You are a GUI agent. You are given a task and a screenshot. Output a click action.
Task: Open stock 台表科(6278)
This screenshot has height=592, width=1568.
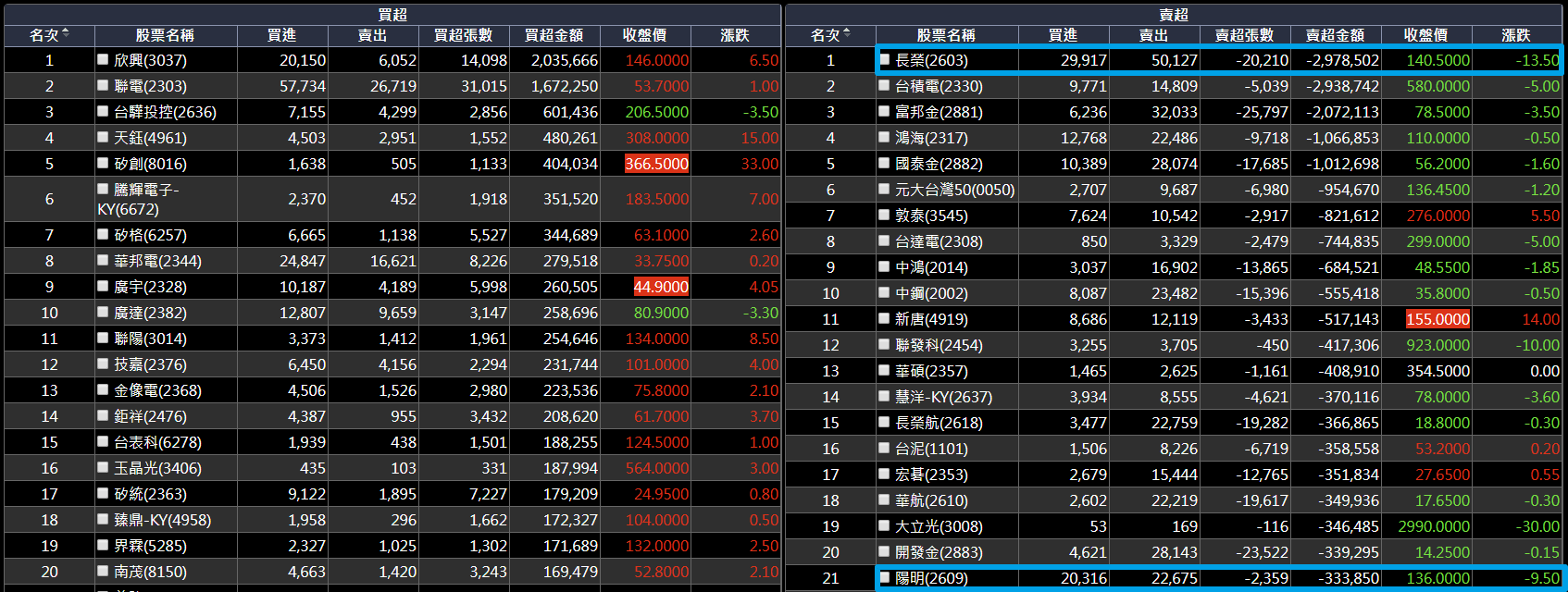157,442
